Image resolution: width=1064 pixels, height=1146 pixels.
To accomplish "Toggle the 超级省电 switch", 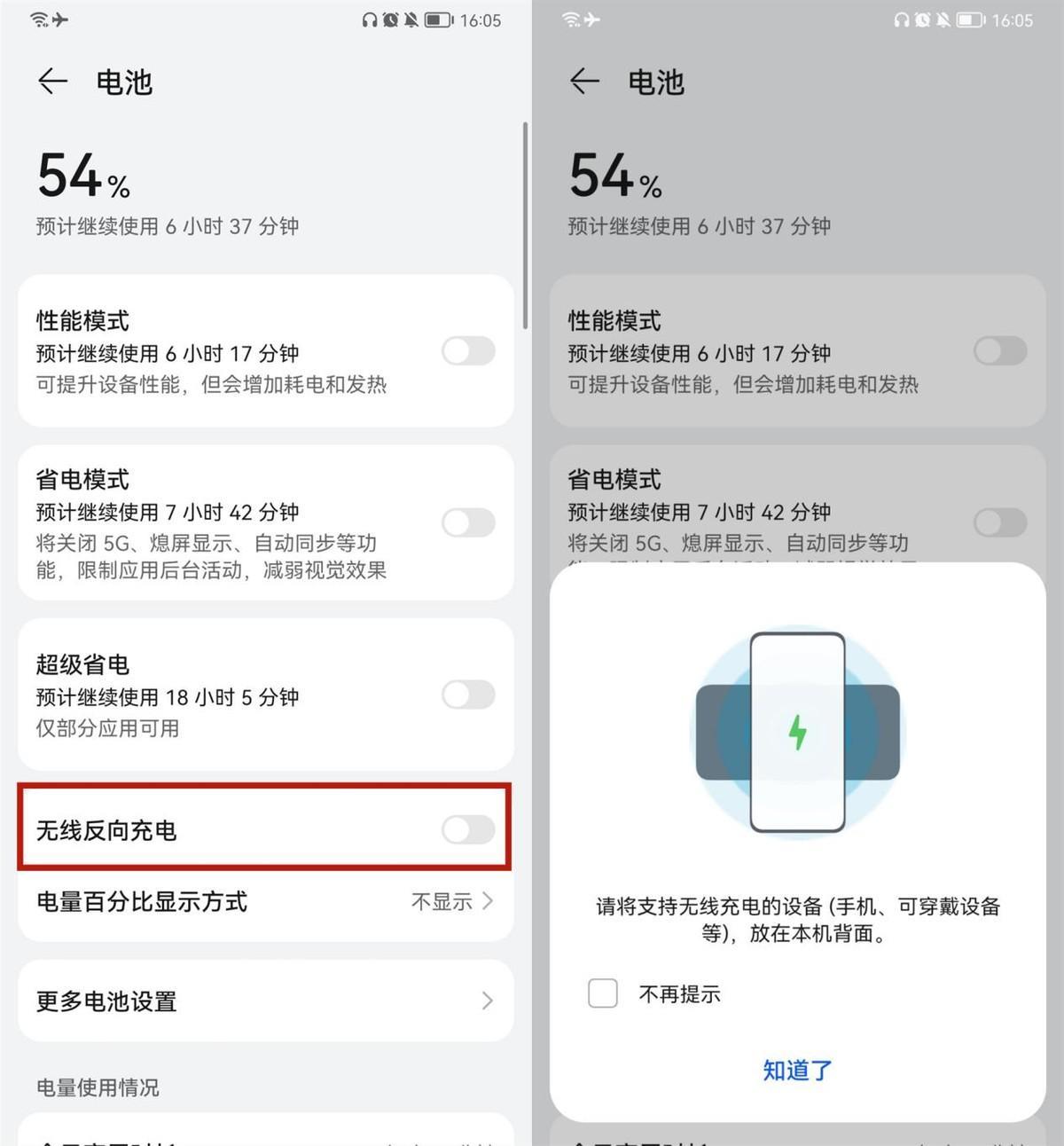I will click(x=468, y=695).
